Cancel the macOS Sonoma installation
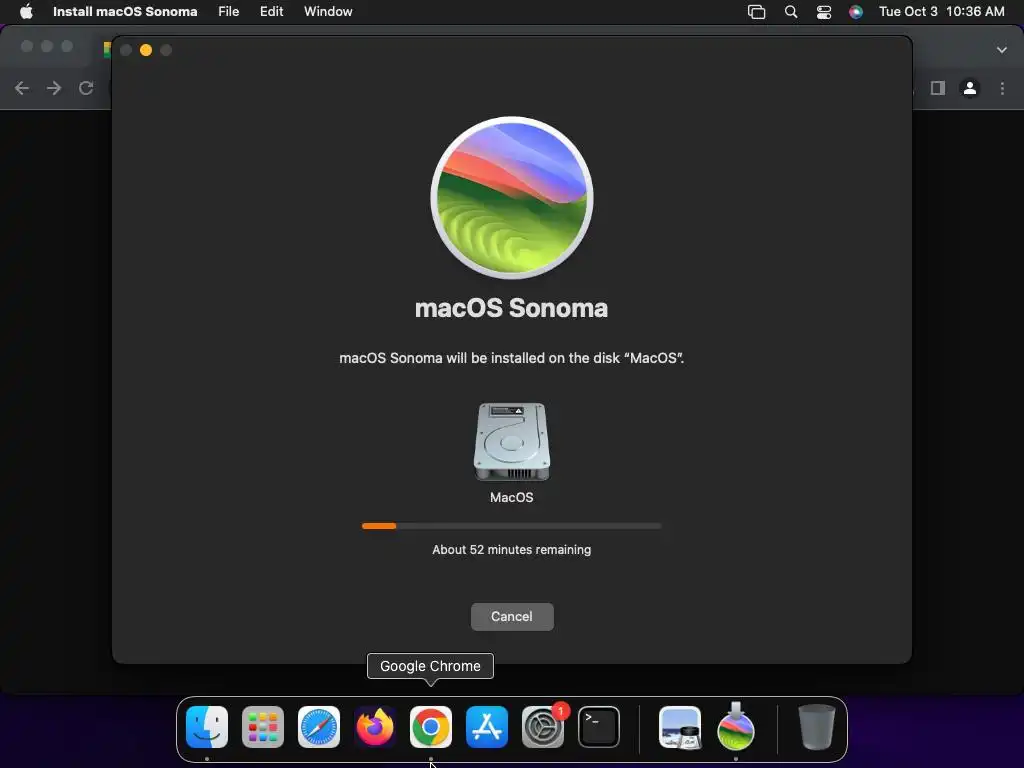This screenshot has width=1024, height=768. [512, 616]
